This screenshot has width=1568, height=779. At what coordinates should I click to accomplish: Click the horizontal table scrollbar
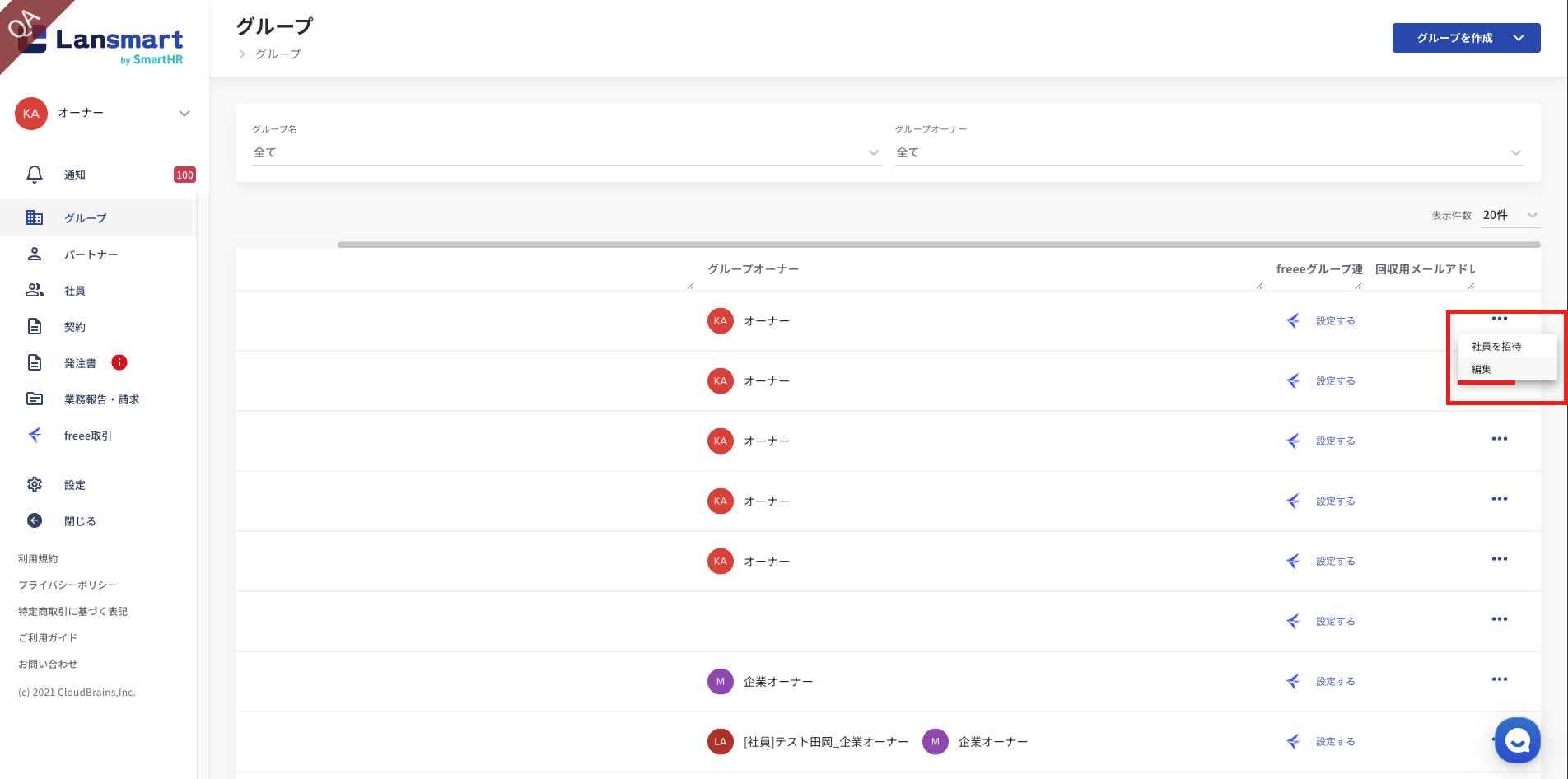[939, 245]
